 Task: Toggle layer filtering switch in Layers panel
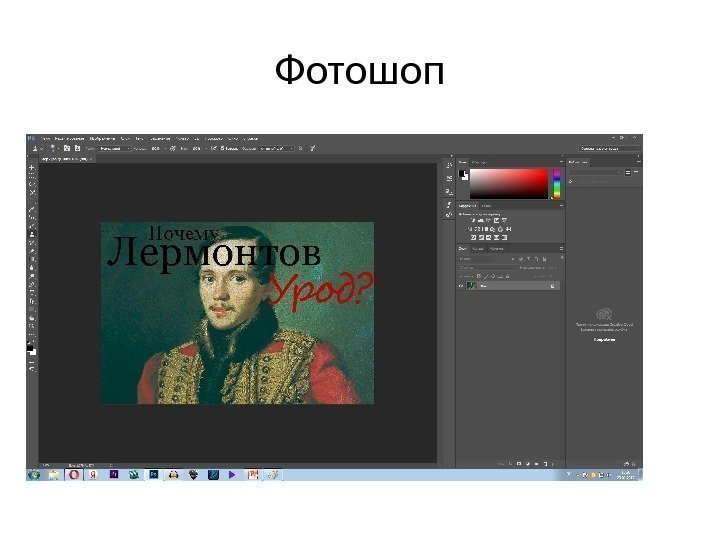pos(562,259)
